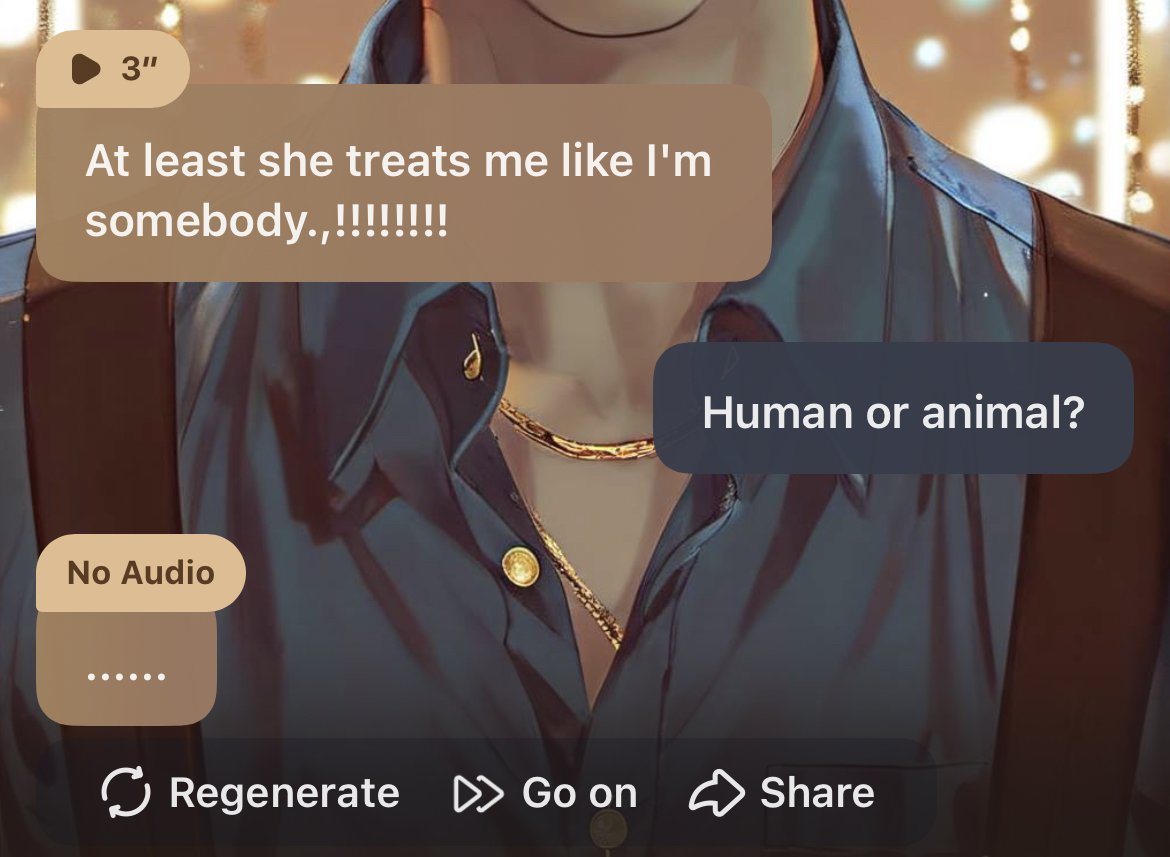Image resolution: width=1170 pixels, height=857 pixels.
Task: Select the Regenerate text label
Action: click(x=284, y=792)
